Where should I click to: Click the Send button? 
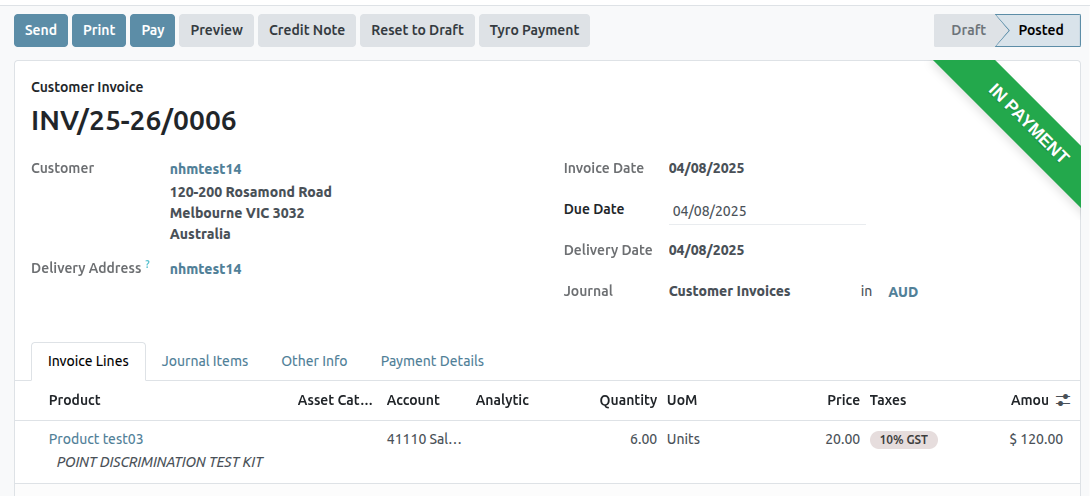pos(41,30)
